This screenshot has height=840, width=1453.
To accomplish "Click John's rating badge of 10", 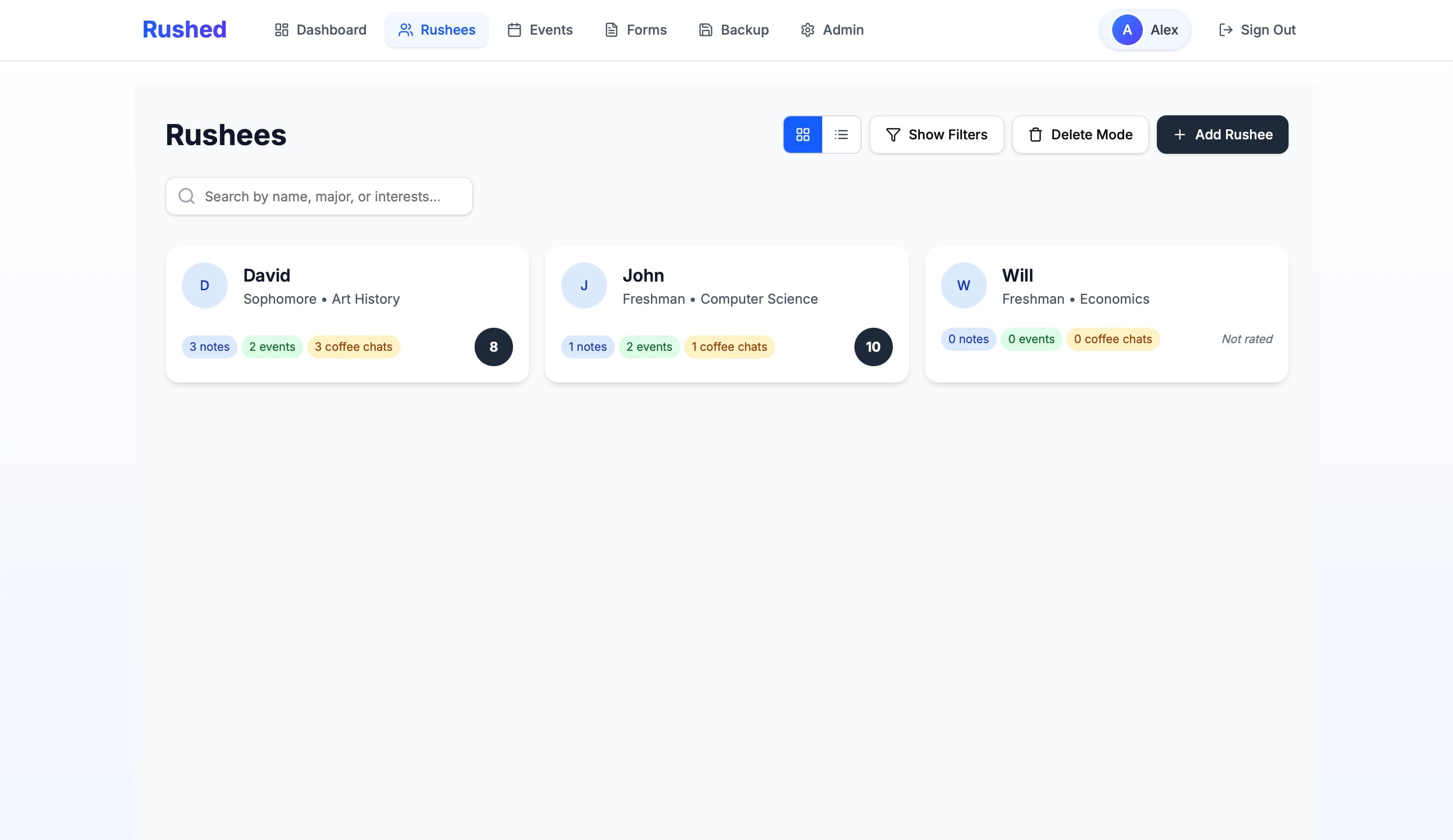I will tap(873, 347).
